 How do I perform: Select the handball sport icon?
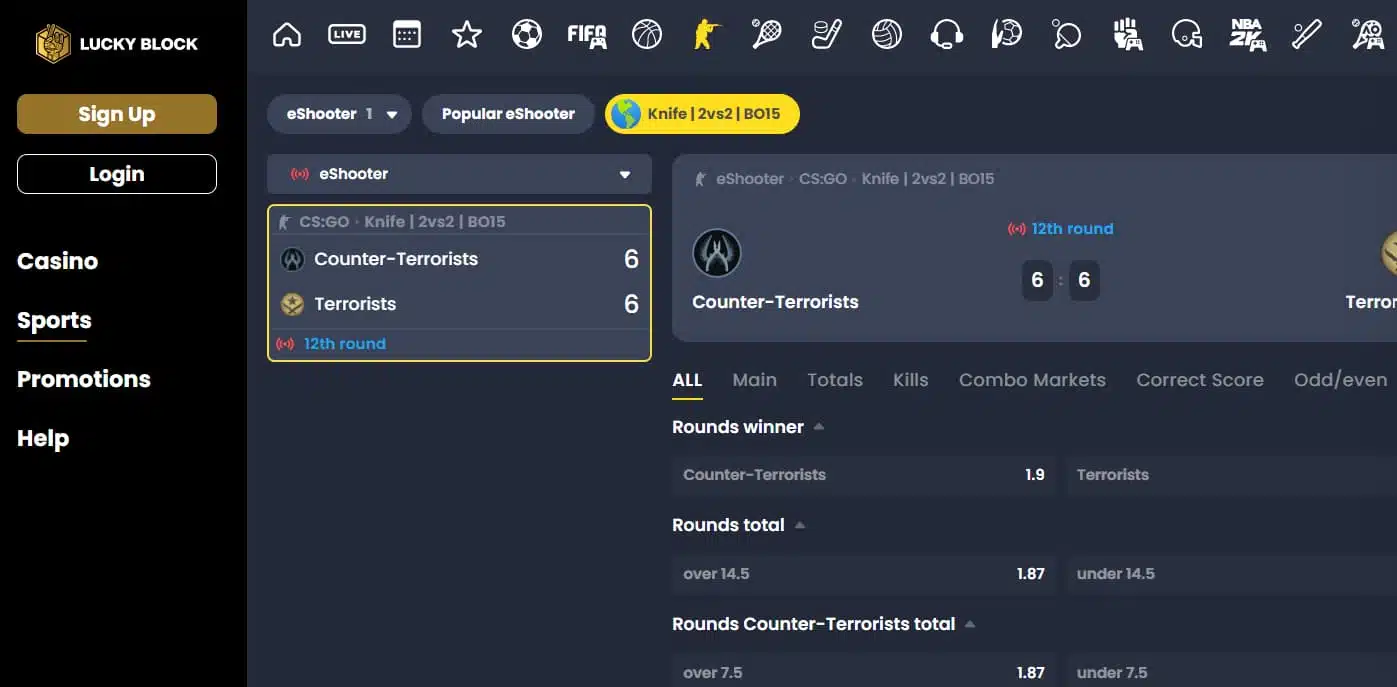click(x=1007, y=35)
